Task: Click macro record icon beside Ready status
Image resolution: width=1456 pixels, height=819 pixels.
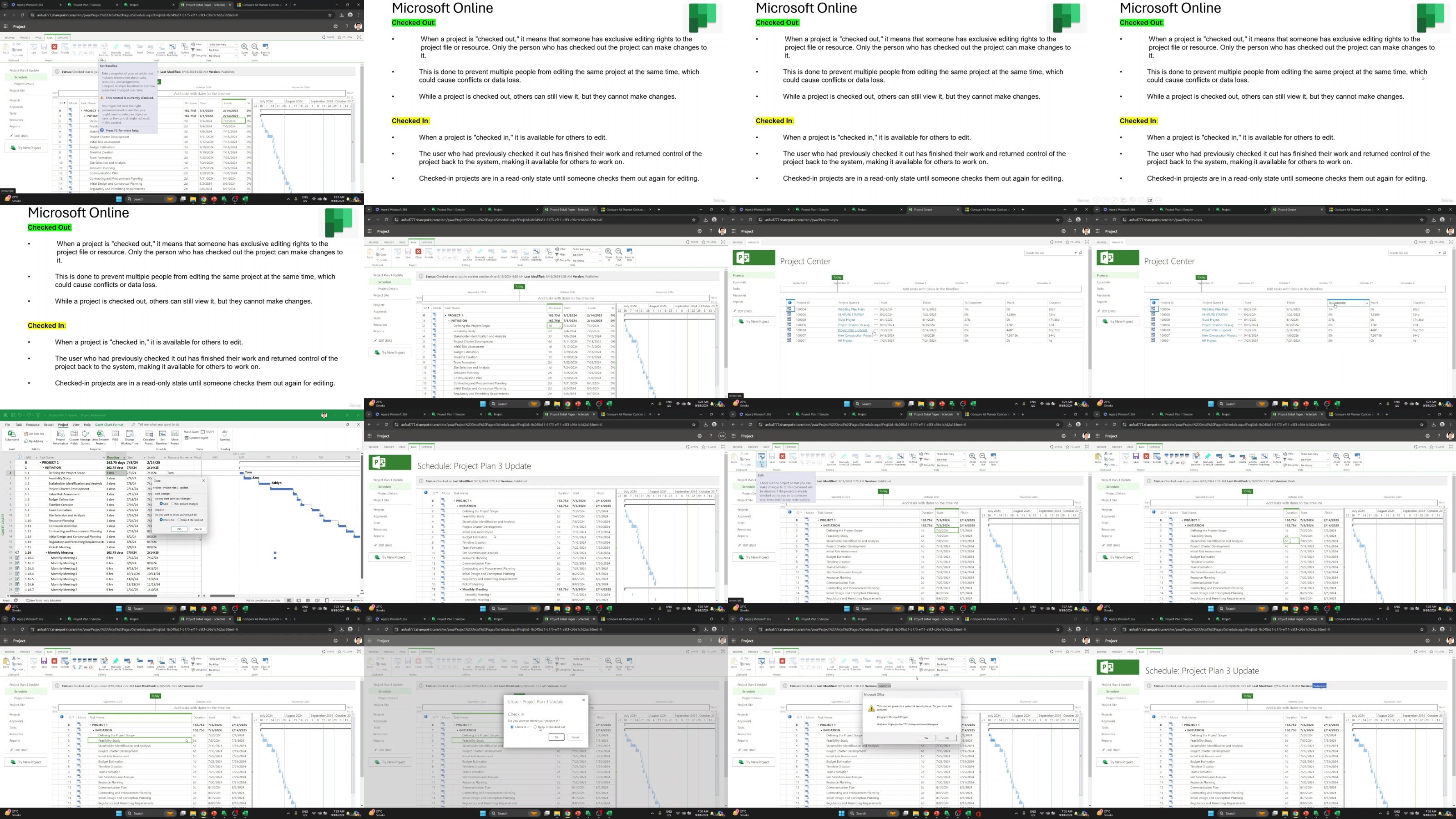Action: 16,600
